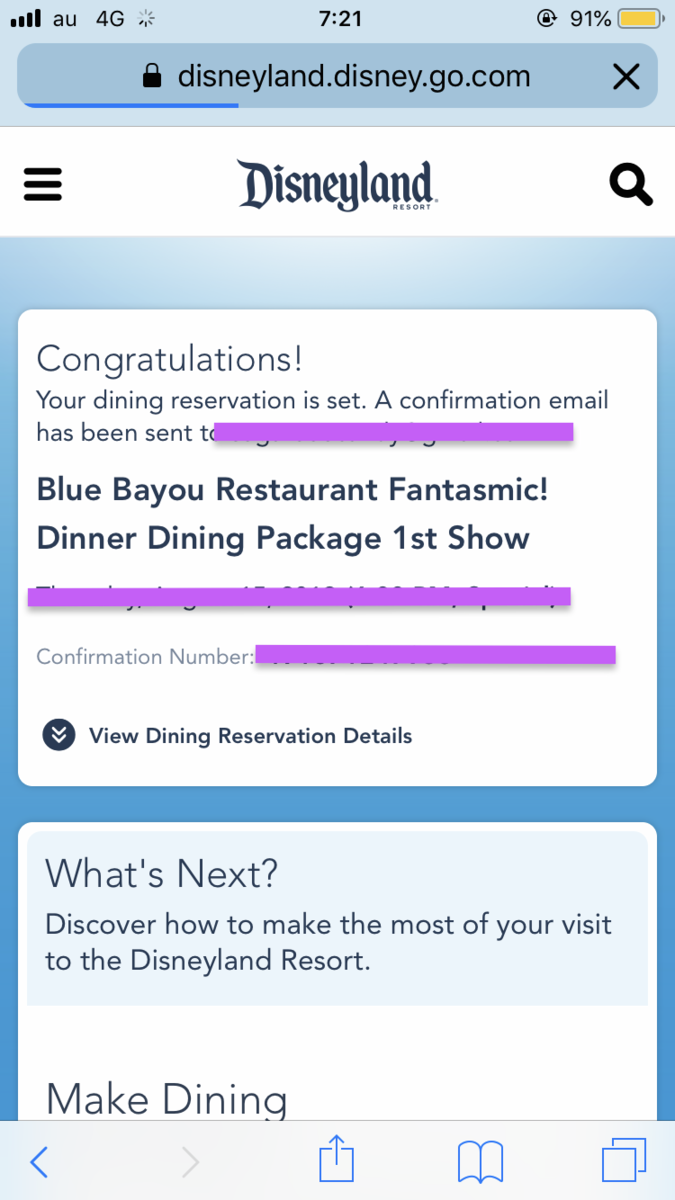
Task: Tap the grayed forward navigation chevron
Action: point(190,1160)
